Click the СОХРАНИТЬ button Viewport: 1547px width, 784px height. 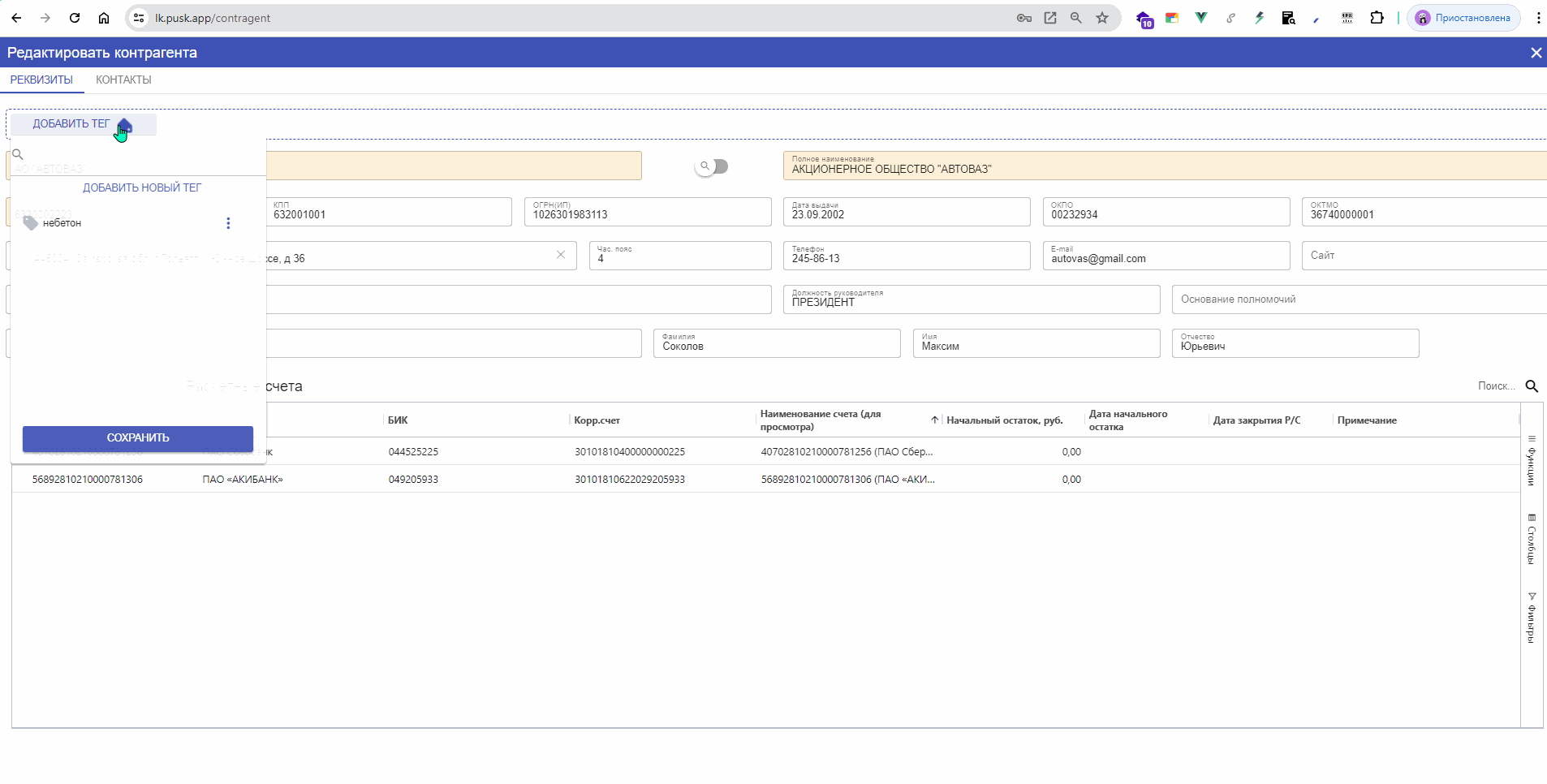[138, 438]
